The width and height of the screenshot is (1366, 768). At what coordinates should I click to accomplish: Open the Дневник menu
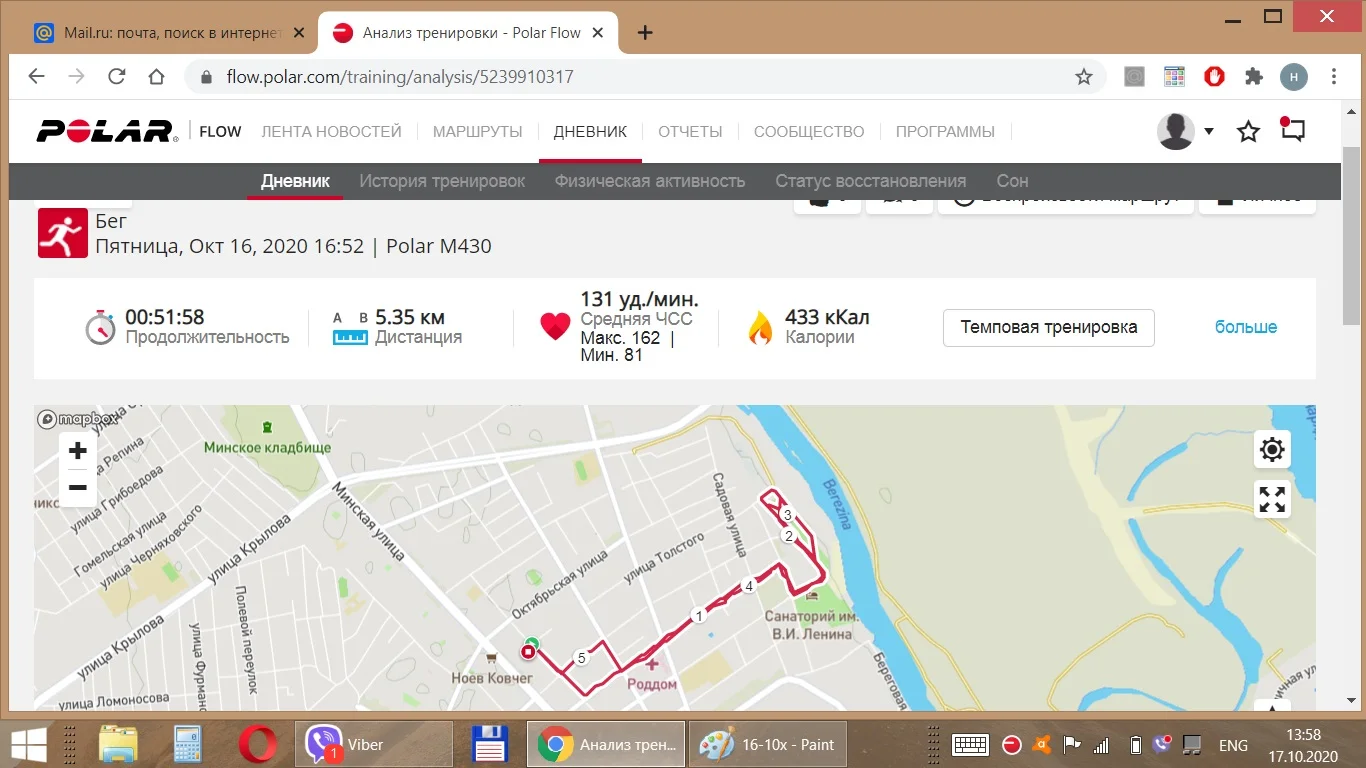coord(590,131)
